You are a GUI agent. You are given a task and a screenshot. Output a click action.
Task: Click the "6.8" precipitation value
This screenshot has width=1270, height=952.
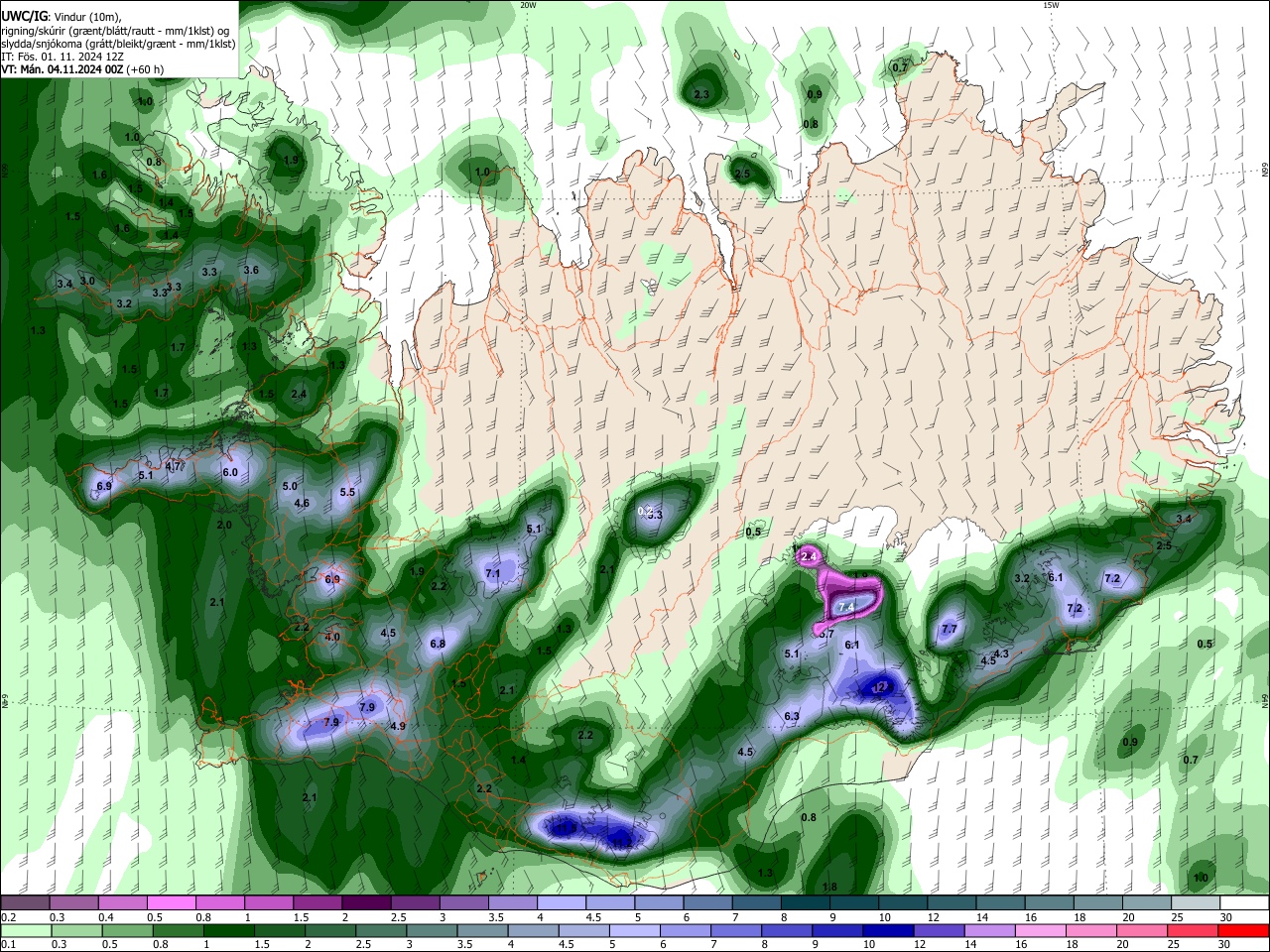click(438, 644)
